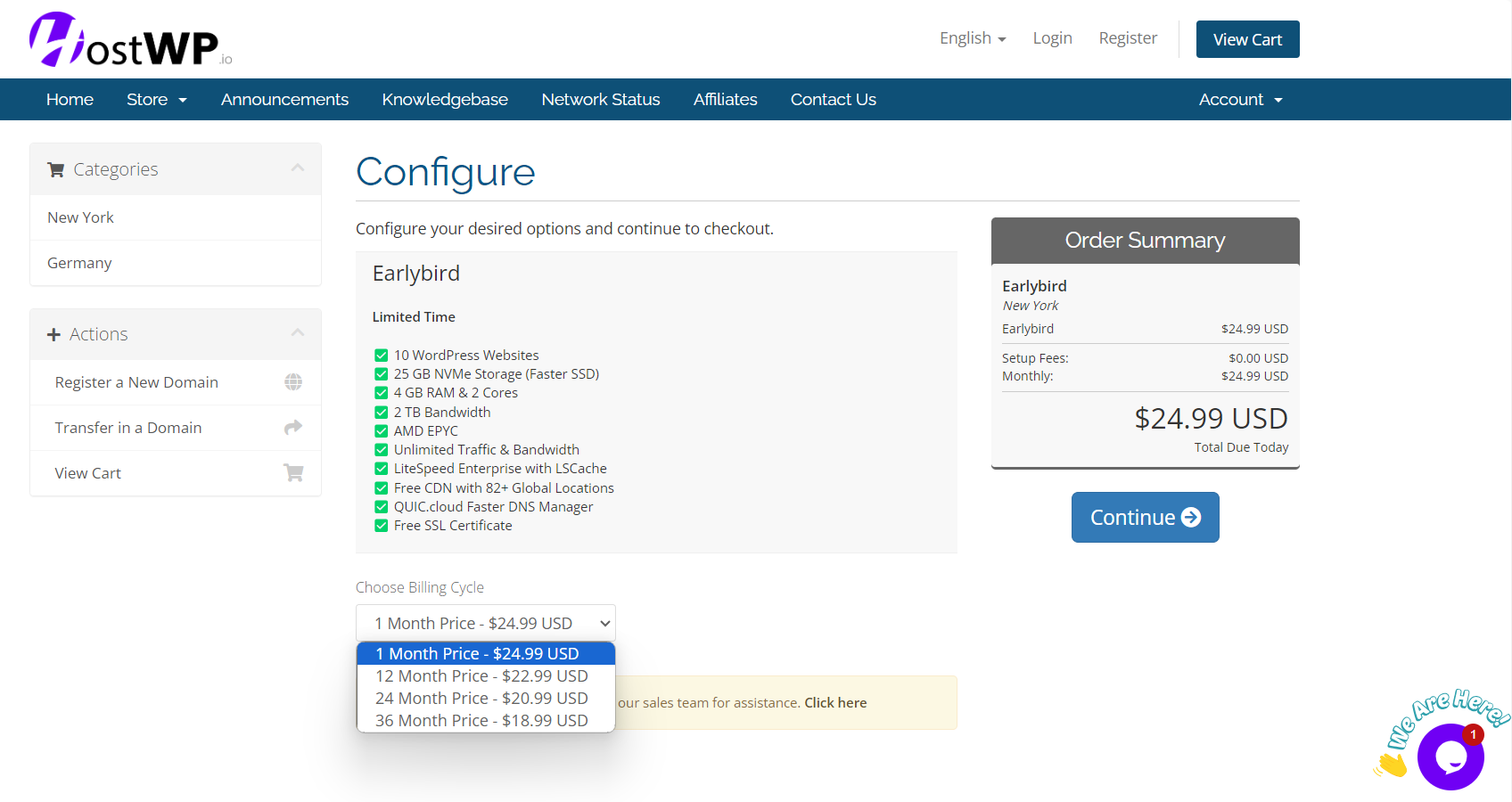Image resolution: width=1512 pixels, height=802 pixels.
Task: Open the English language dropdown
Action: (x=973, y=37)
